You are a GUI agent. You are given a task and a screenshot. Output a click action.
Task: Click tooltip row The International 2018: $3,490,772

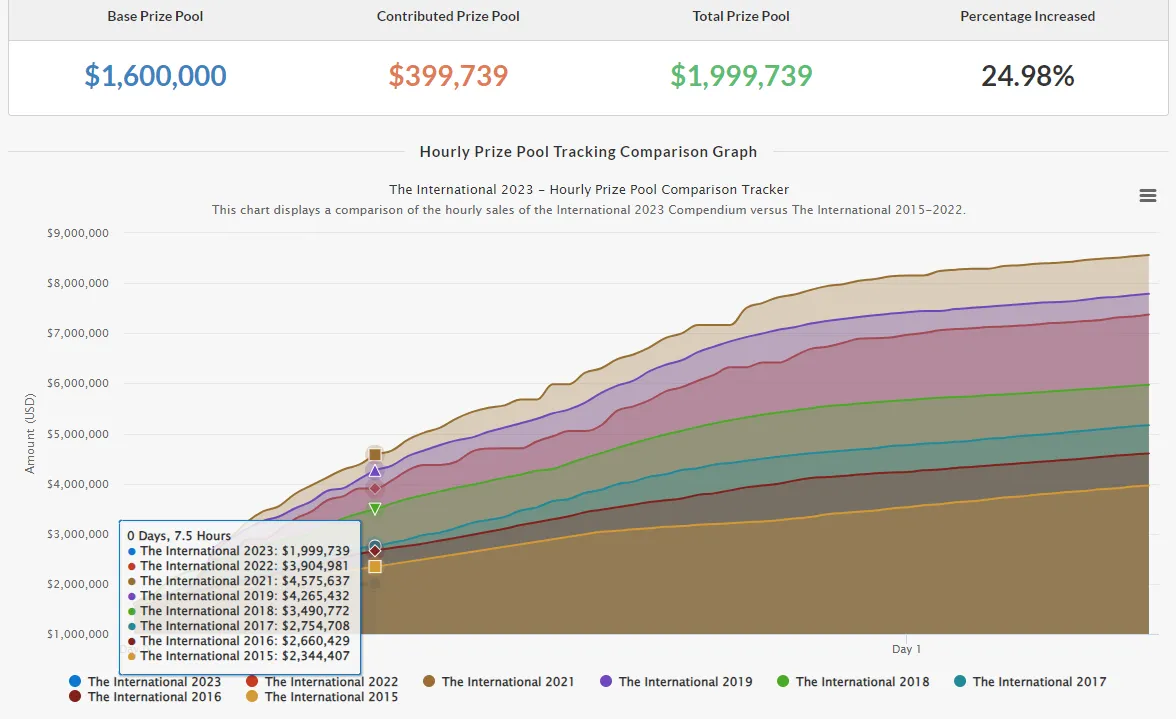tap(238, 611)
